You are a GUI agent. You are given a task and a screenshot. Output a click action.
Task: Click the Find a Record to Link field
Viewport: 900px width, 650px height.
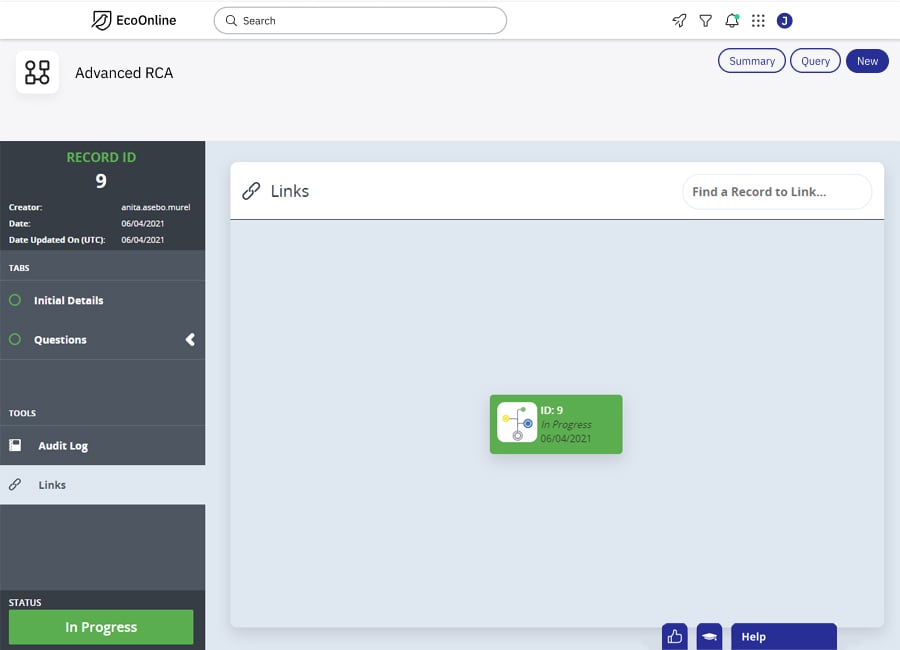pos(776,192)
